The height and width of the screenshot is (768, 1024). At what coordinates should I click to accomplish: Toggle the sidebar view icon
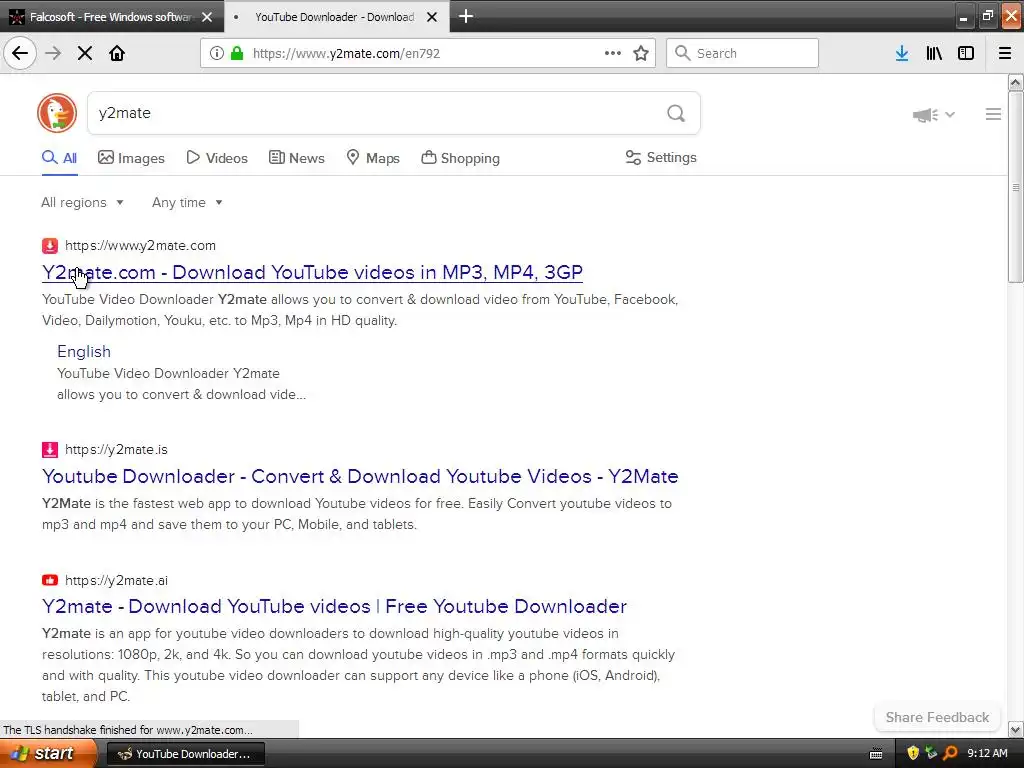[x=966, y=53]
